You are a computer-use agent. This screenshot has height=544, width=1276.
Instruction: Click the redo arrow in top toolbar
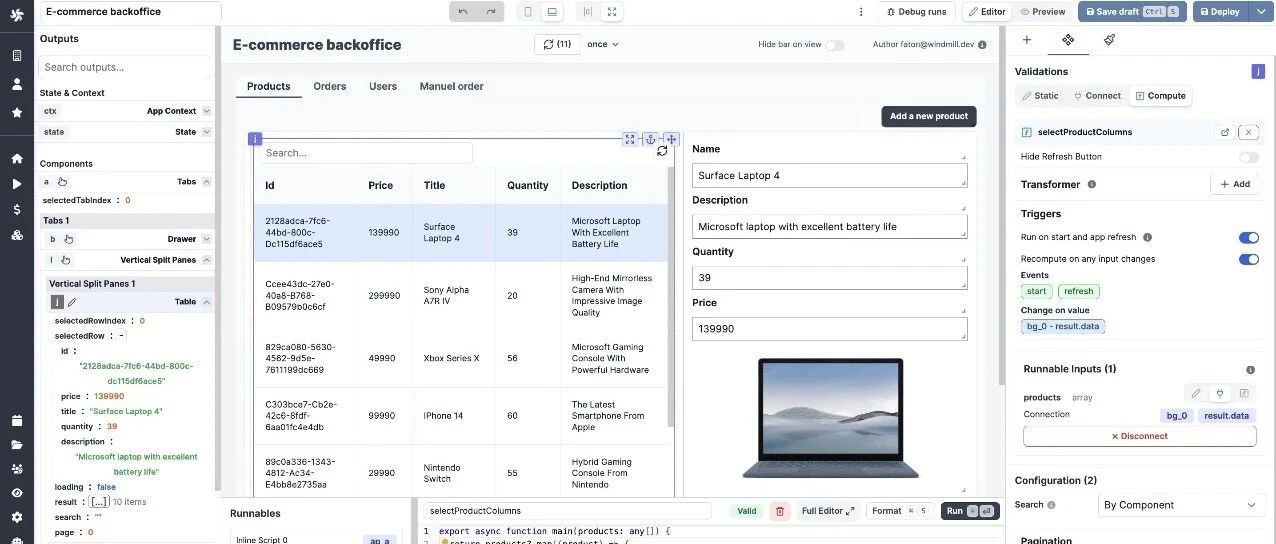(491, 12)
